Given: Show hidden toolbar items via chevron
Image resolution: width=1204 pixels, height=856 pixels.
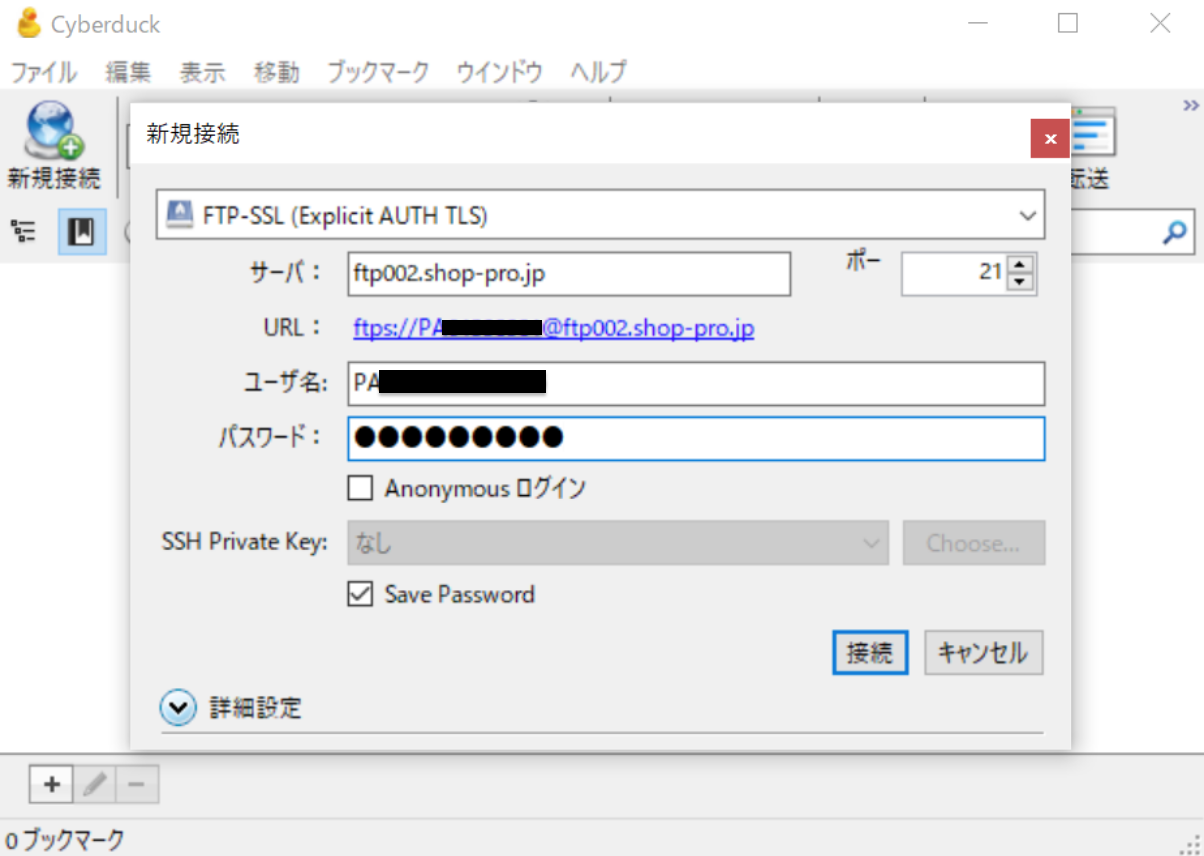Looking at the screenshot, I should coord(1190,106).
